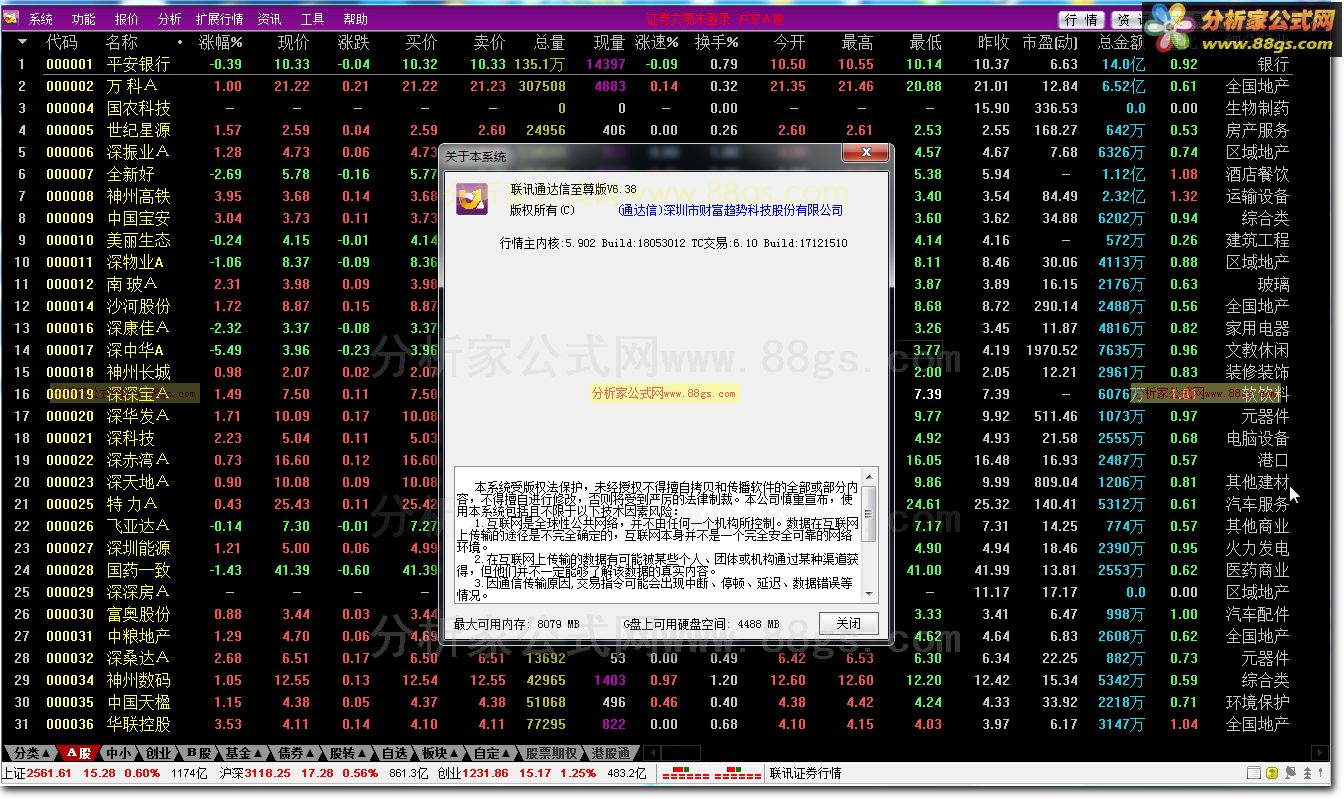Click the app logo icon in menu bar
1344x799 pixels.
pyautogui.click(x=10, y=19)
